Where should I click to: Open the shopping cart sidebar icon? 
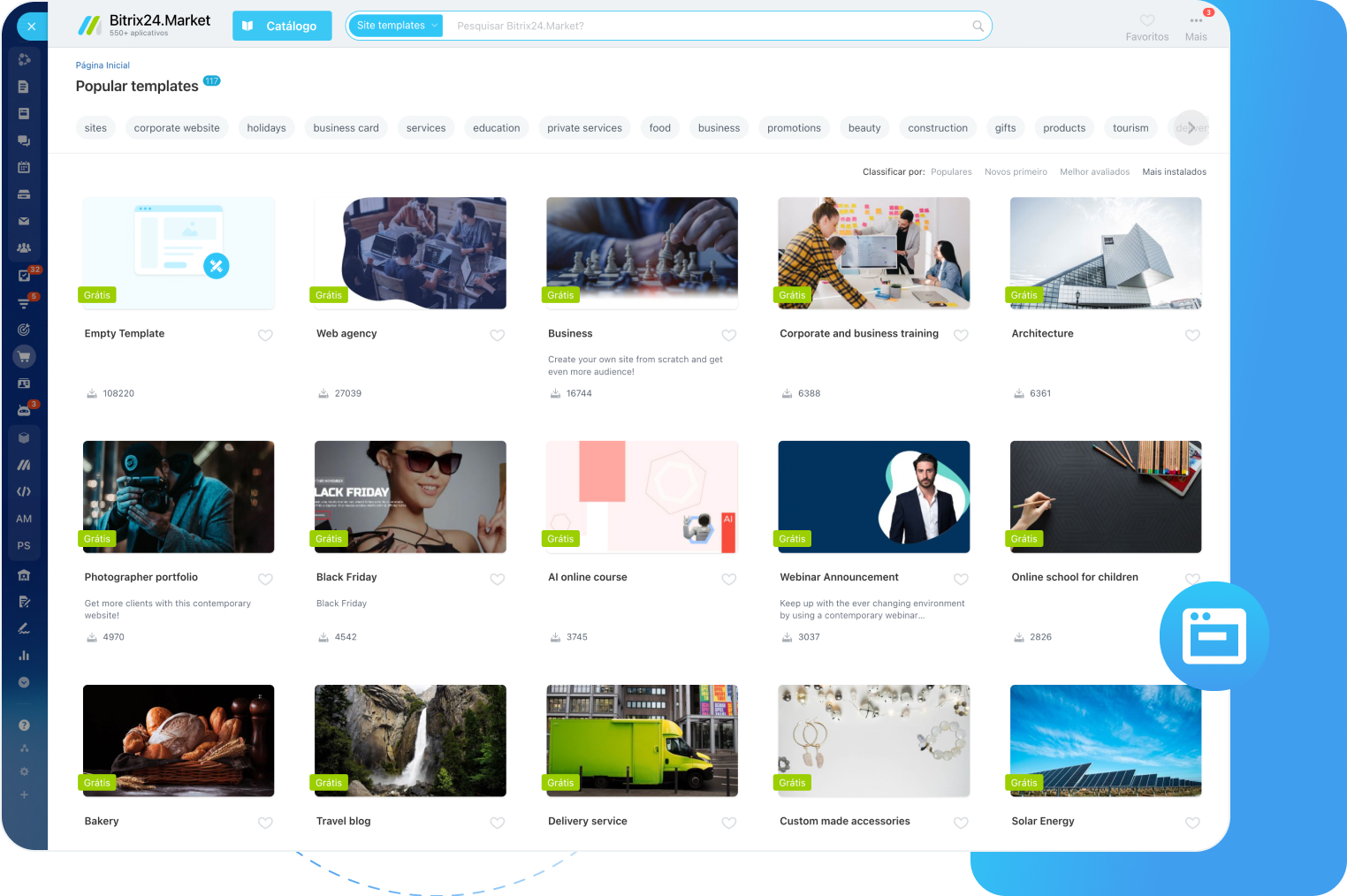point(24,357)
